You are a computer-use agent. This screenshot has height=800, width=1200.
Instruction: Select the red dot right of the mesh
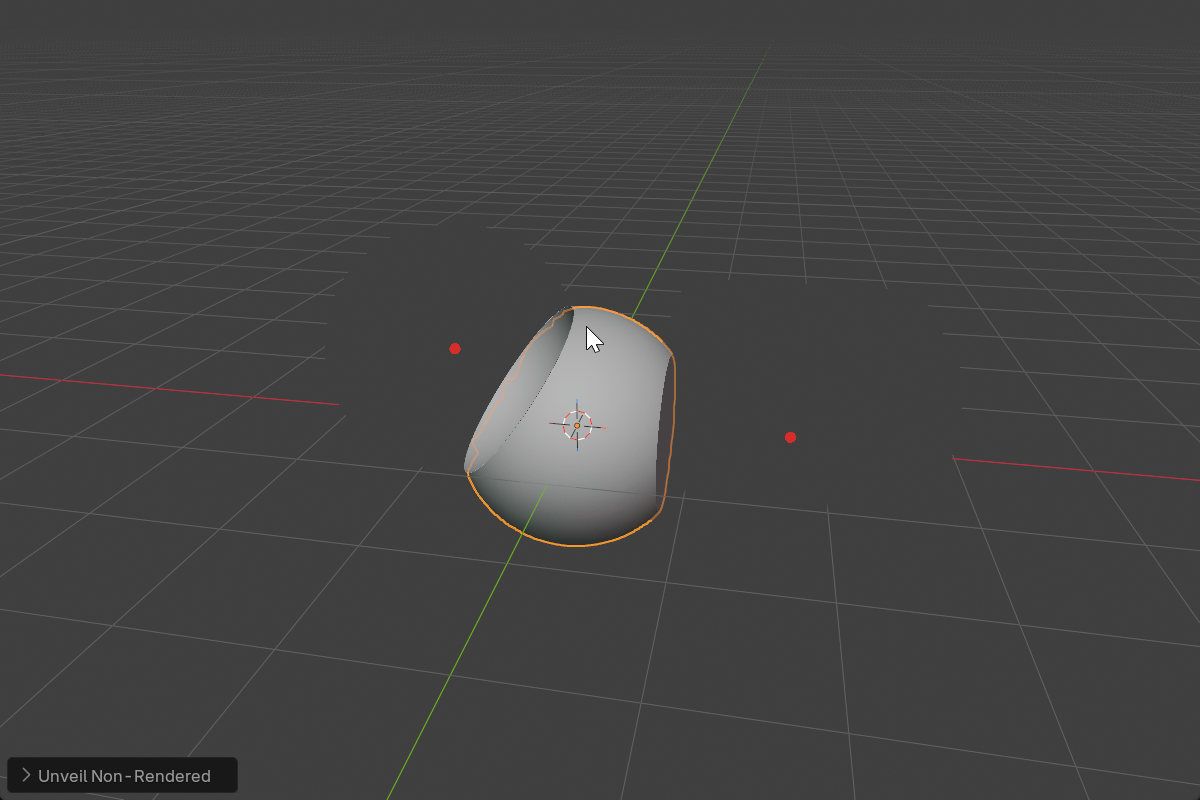point(790,437)
